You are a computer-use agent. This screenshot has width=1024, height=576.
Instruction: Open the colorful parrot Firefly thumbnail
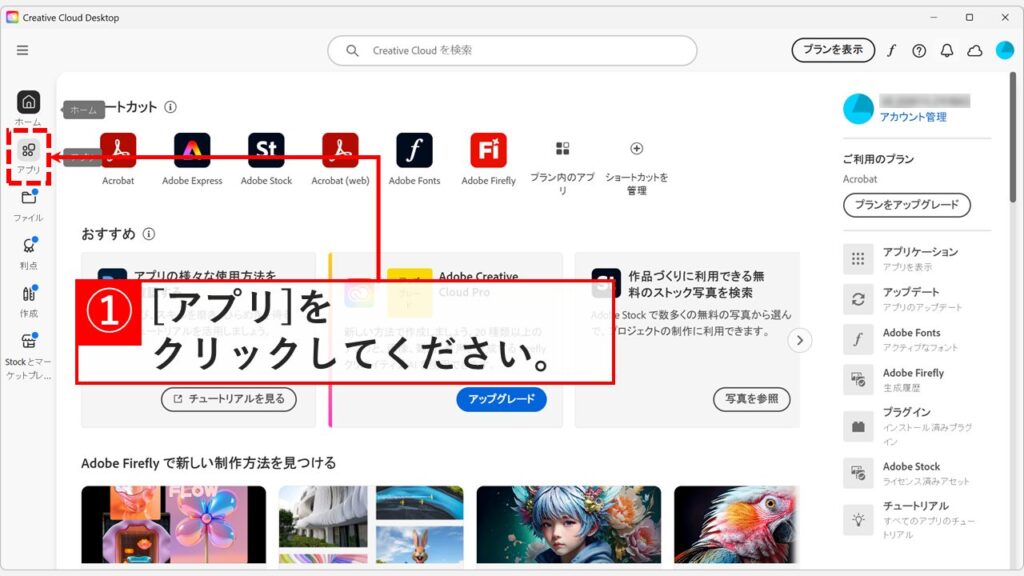(737, 524)
